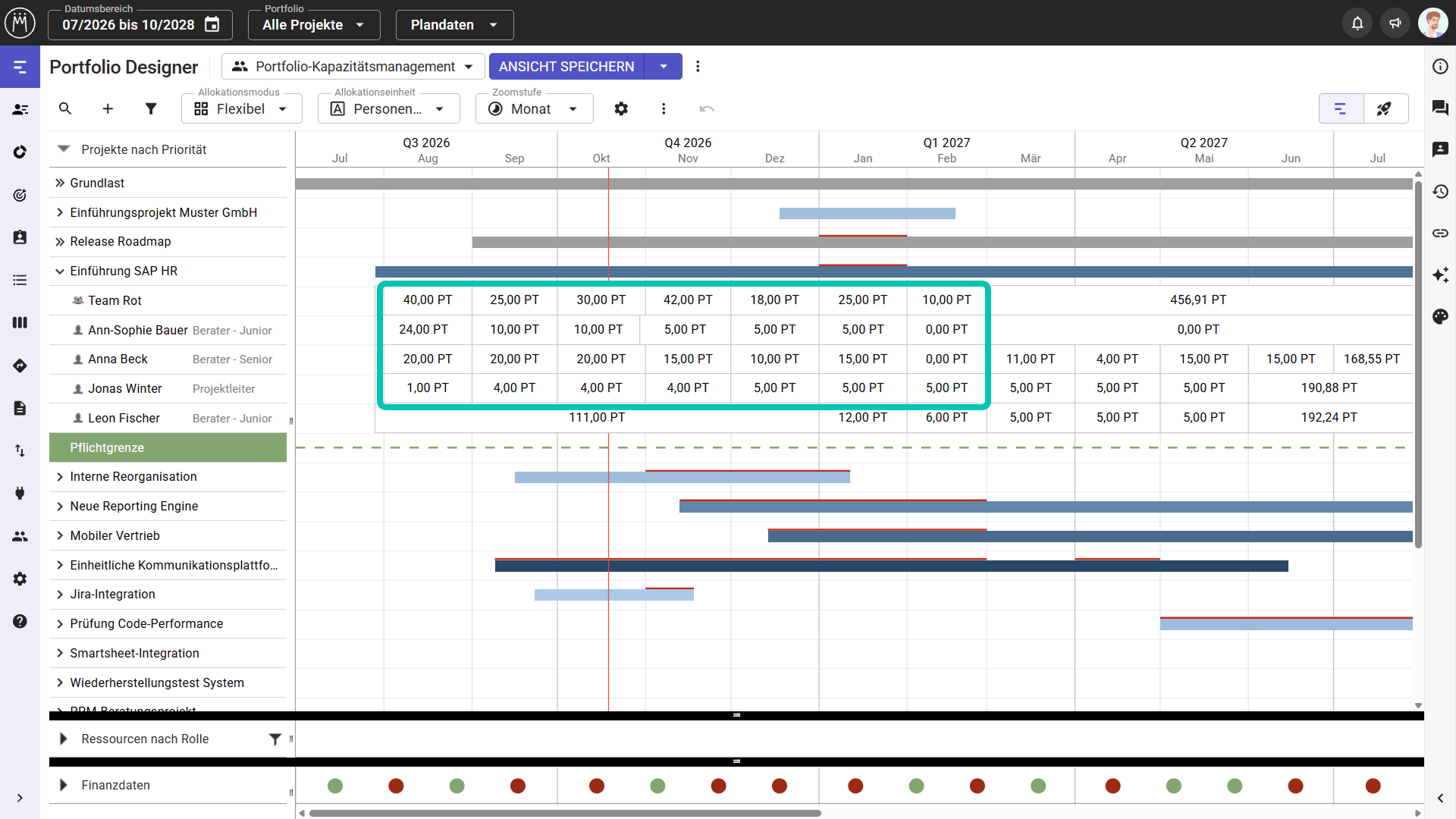This screenshot has height=819, width=1456.
Task: Open the AI sparkle icon in right sidebar
Action: (x=1440, y=275)
